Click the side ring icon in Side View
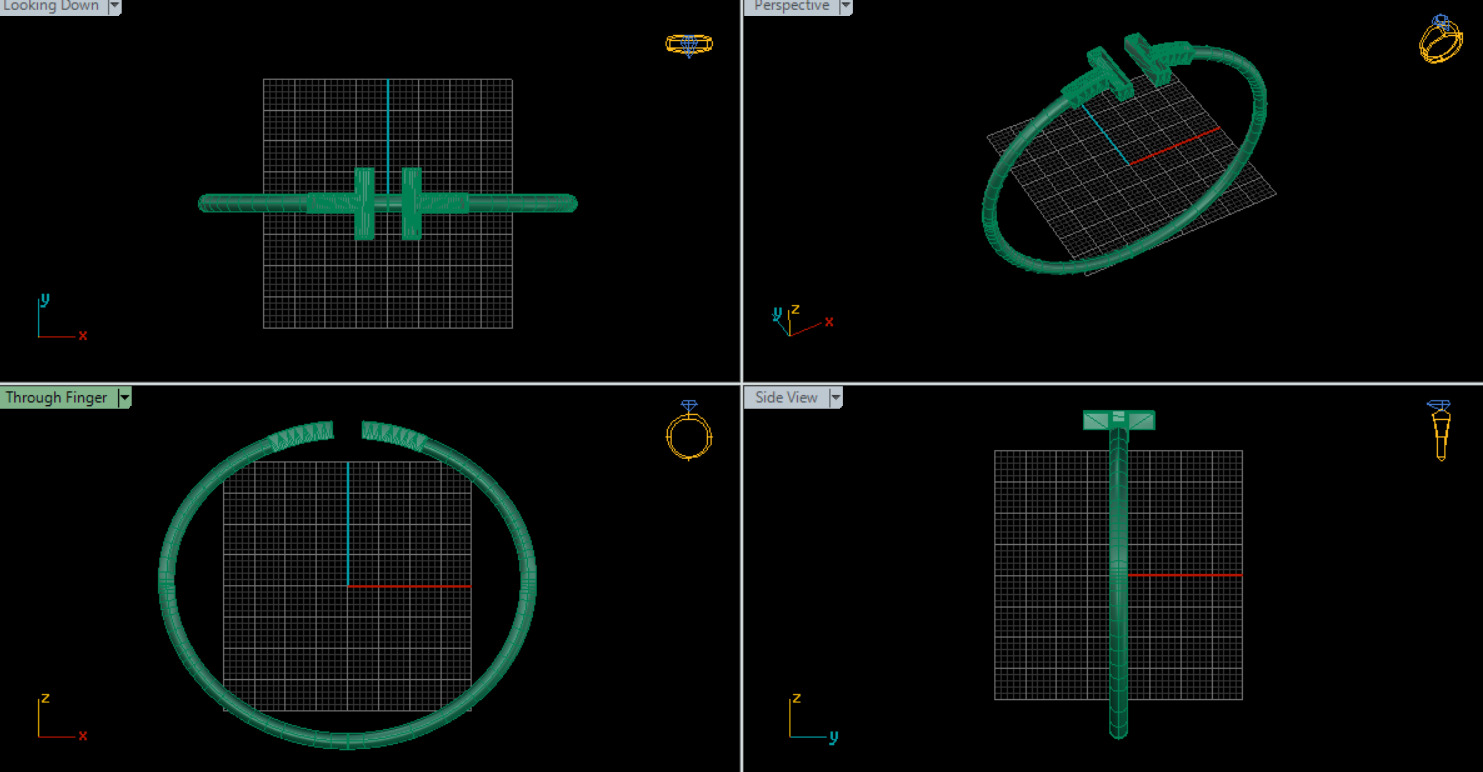This screenshot has width=1483, height=772. coord(1440,430)
